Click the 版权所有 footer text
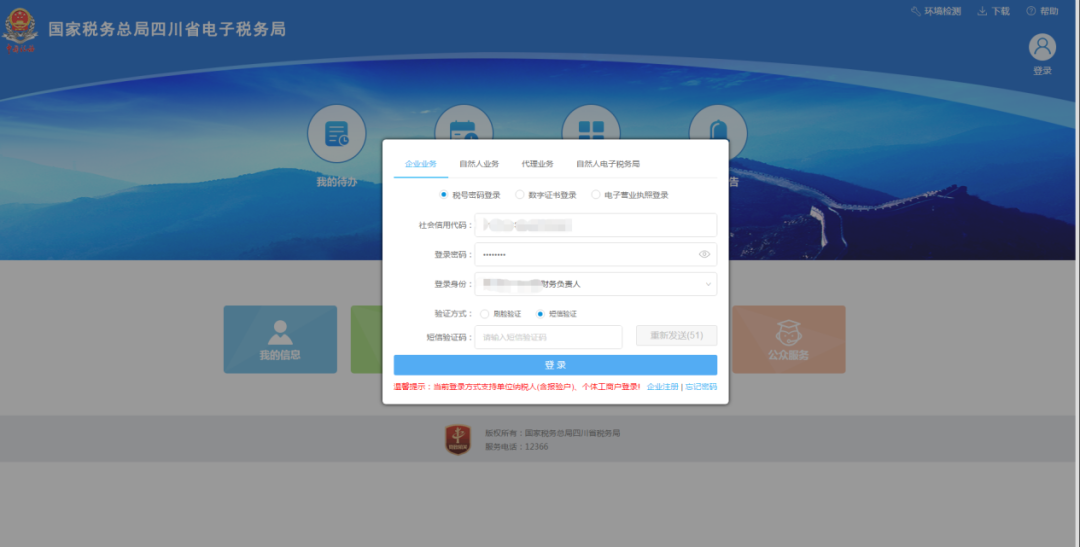 [x=552, y=433]
